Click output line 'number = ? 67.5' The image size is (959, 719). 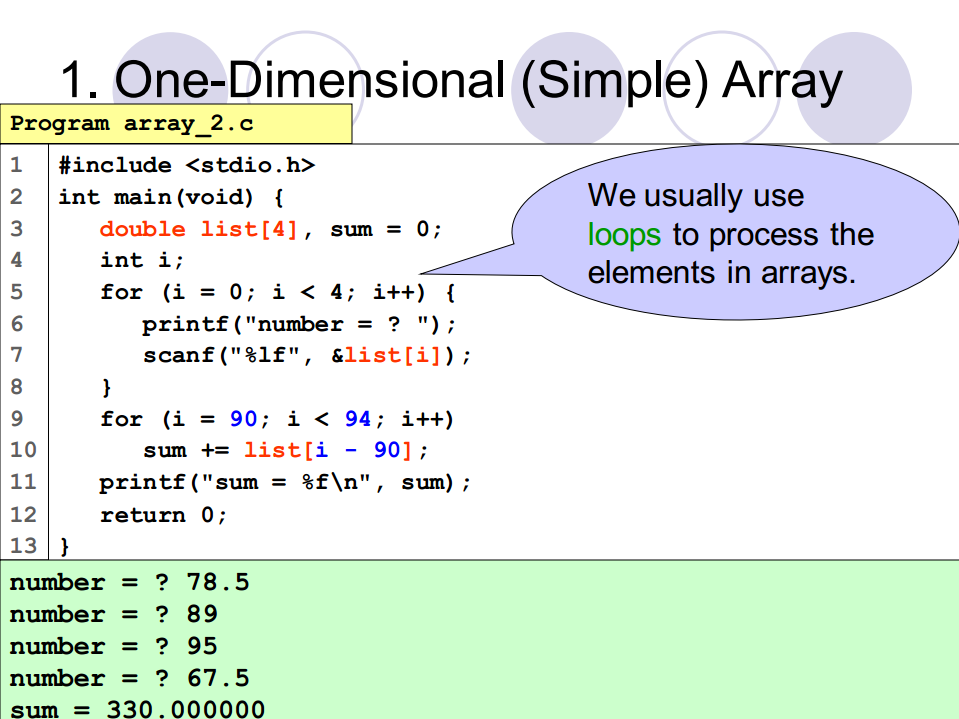click(130, 678)
